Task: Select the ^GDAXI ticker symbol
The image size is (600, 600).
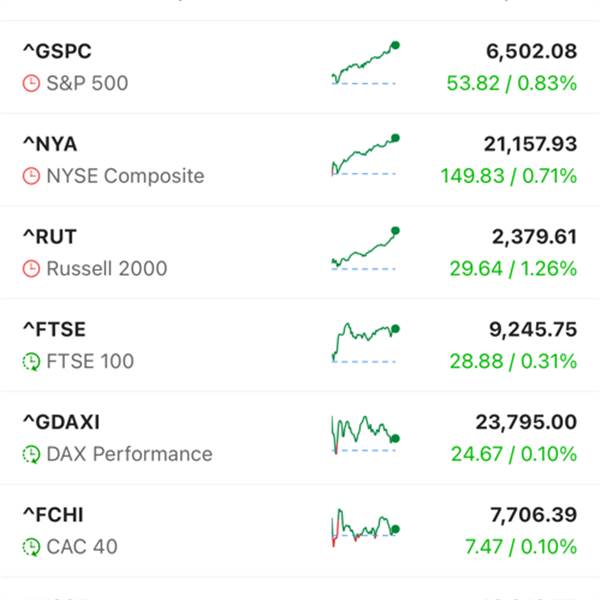Action: click(x=62, y=422)
